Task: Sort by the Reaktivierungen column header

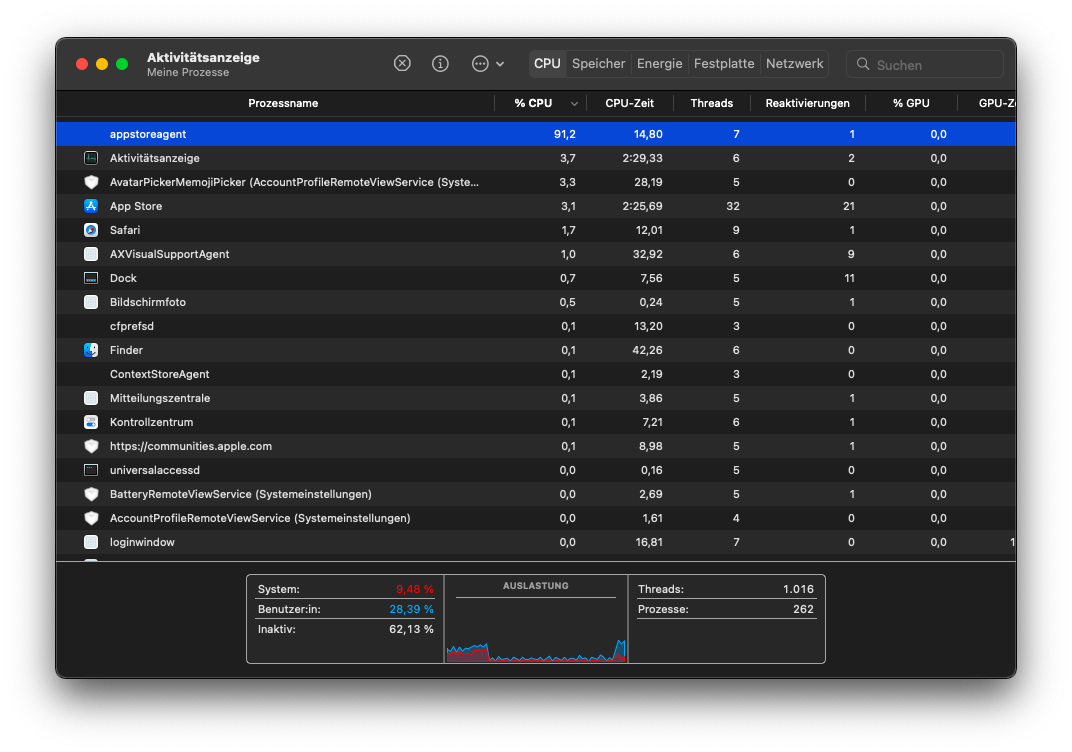Action: pyautogui.click(x=807, y=103)
